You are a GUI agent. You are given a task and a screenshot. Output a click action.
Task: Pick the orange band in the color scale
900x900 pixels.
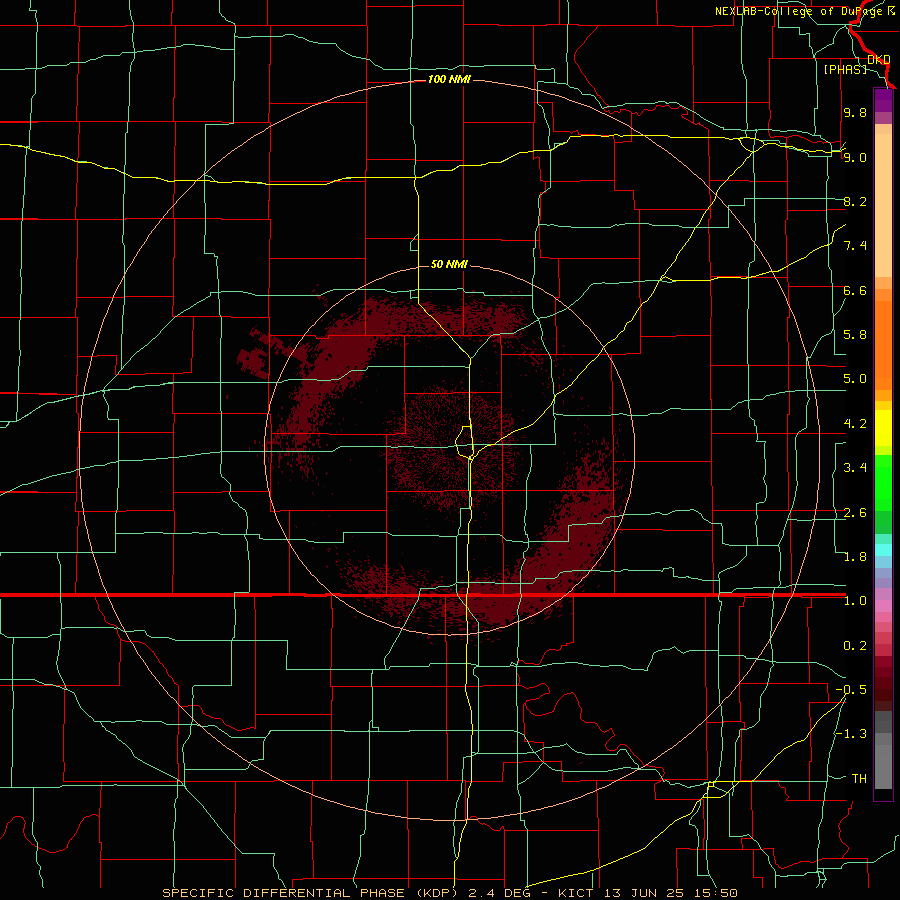click(x=883, y=345)
